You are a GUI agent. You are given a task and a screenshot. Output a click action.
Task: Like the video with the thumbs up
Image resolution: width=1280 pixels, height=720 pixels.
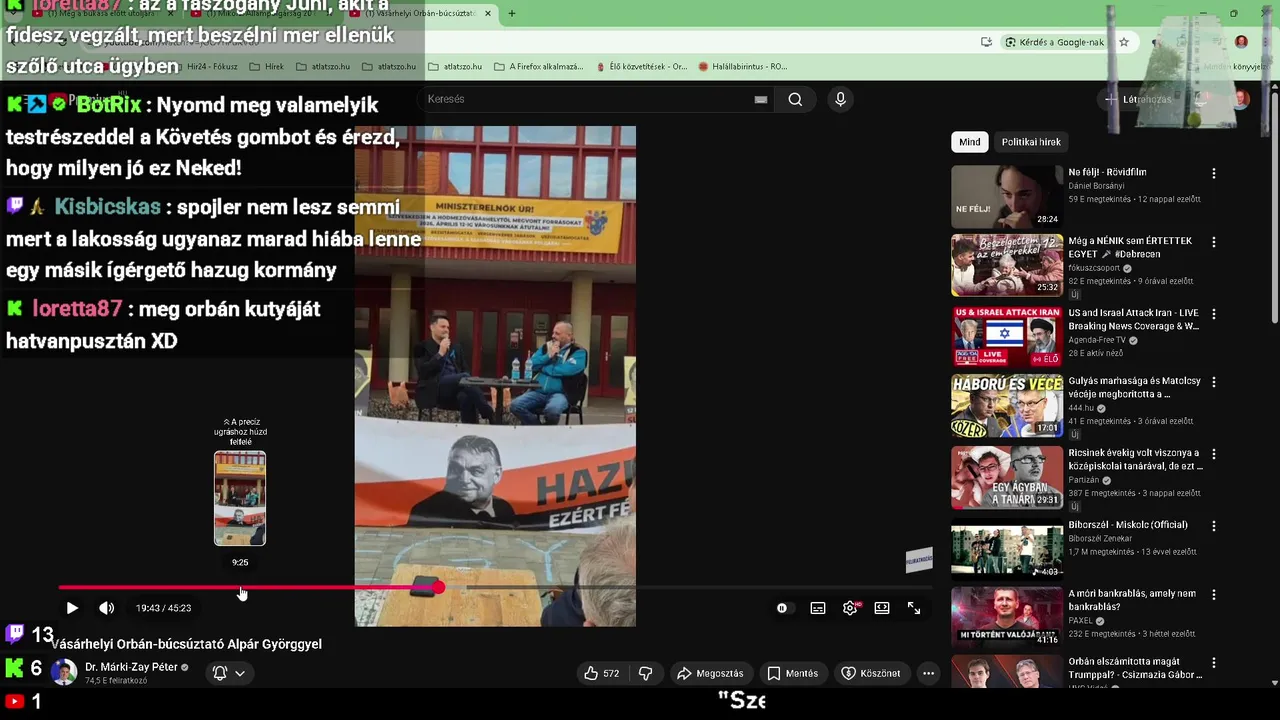click(602, 673)
